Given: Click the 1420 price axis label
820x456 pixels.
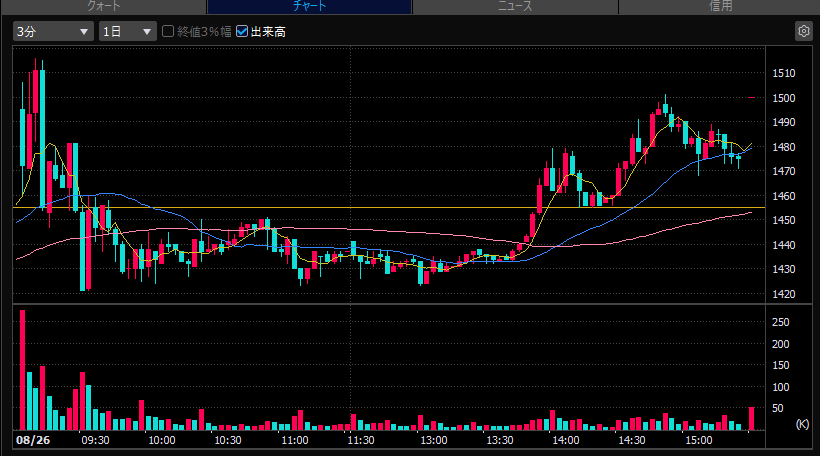Looking at the screenshot, I should point(783,294).
